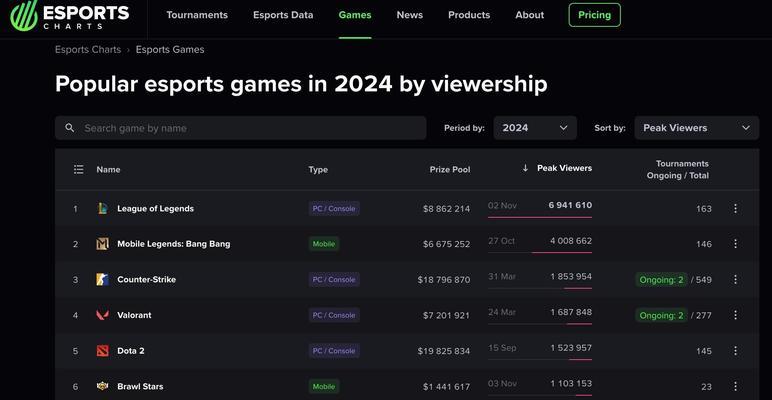Image resolution: width=772 pixels, height=400 pixels.
Task: Open the Esports Data nav item
Action: (283, 15)
